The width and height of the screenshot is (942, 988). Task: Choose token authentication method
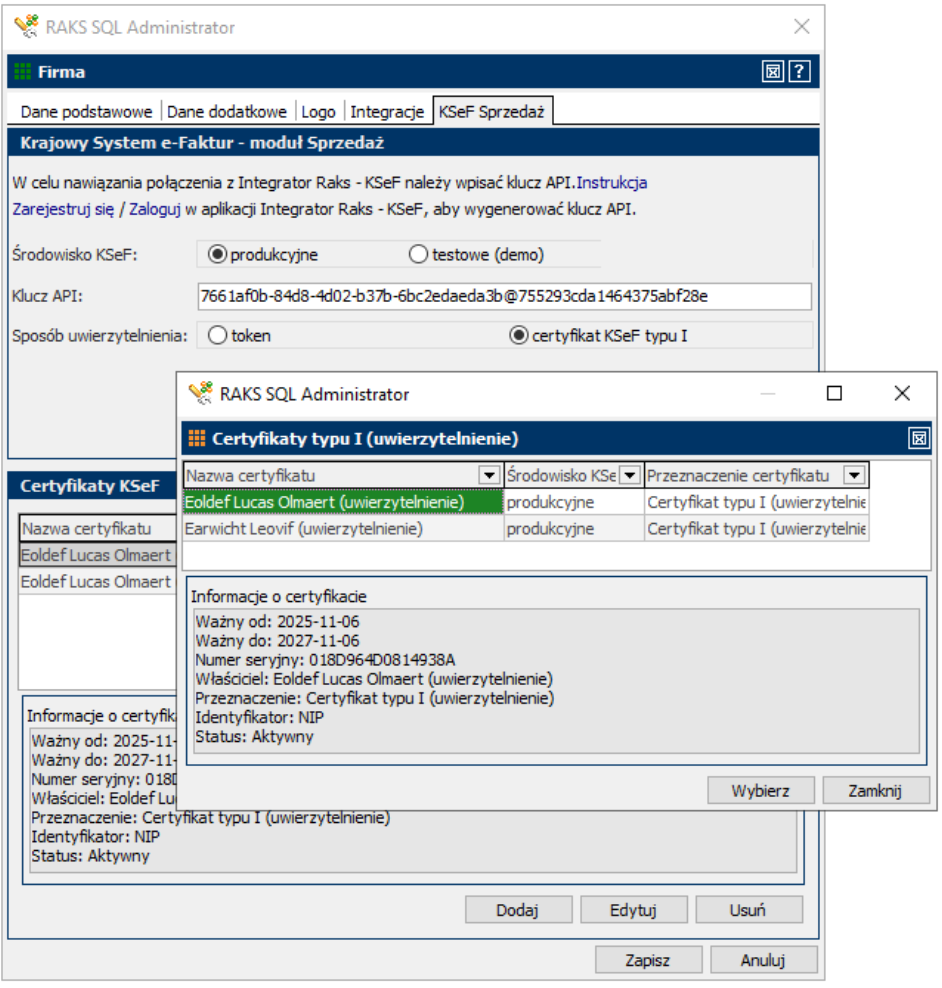[x=217, y=336]
